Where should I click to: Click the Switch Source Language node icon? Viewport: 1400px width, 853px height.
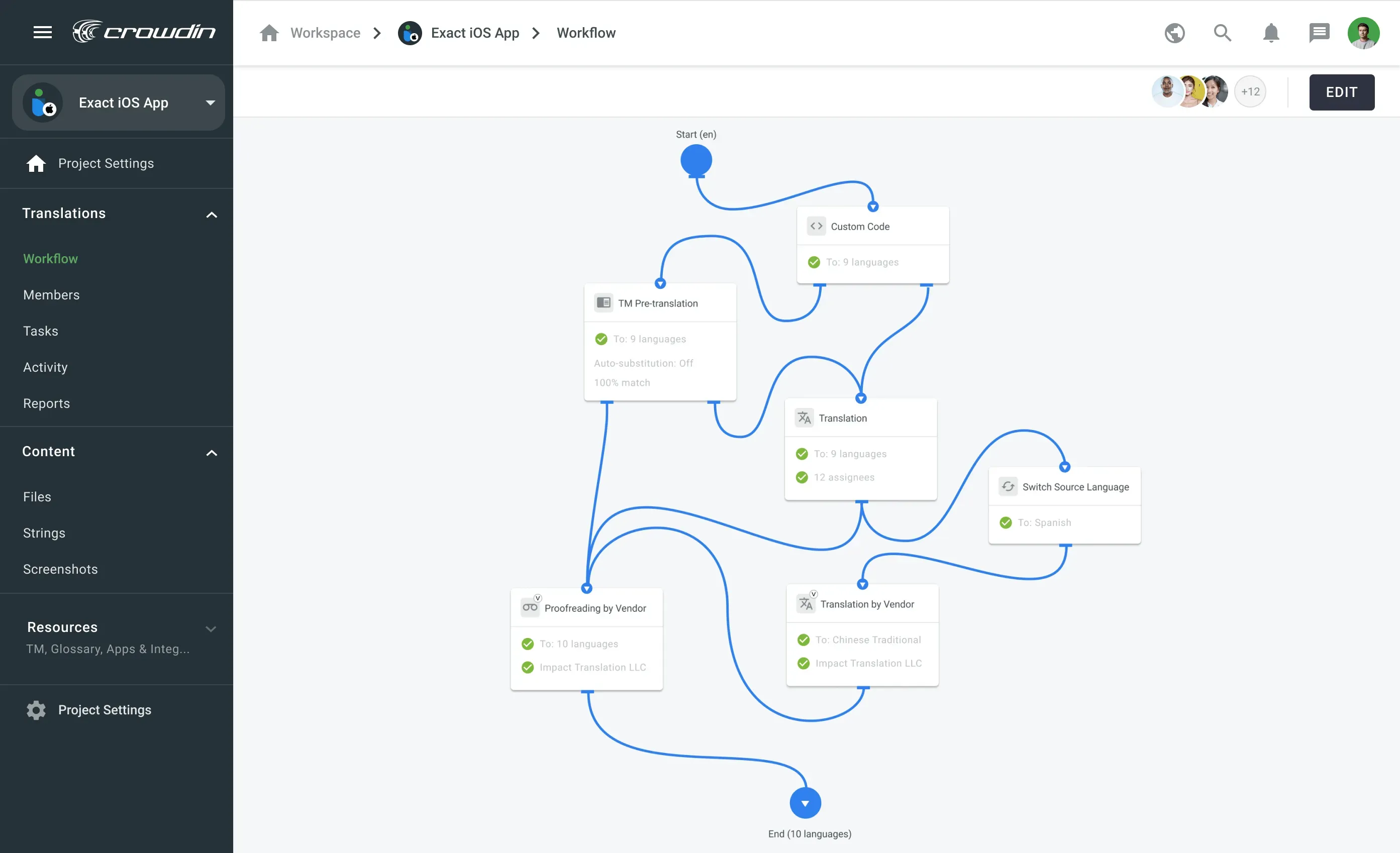point(1009,487)
